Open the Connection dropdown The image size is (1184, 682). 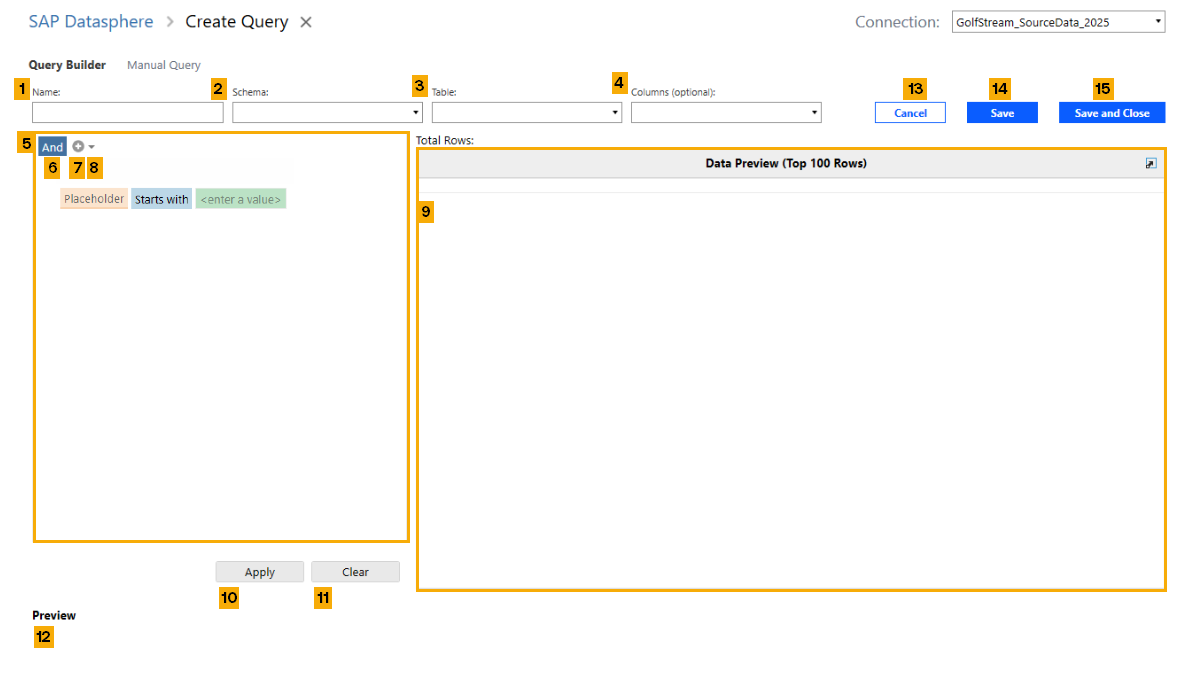(1058, 22)
